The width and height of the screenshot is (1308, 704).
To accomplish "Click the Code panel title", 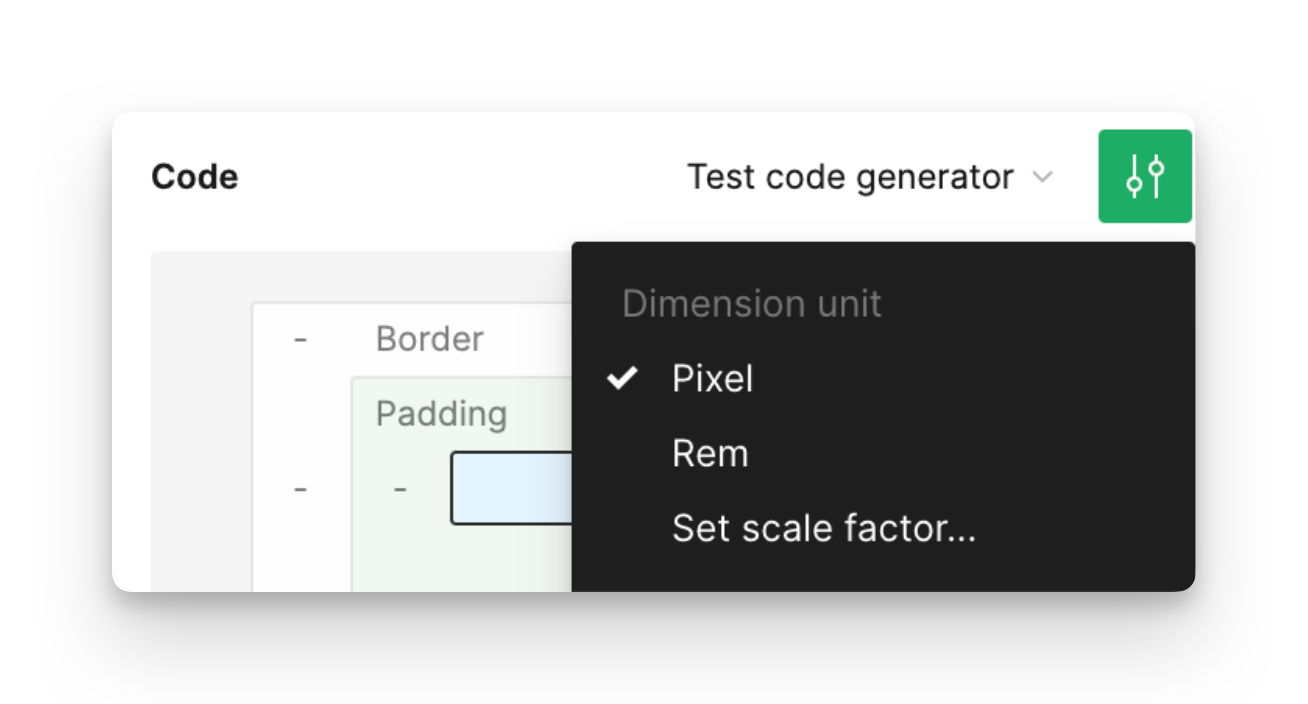I will coord(195,177).
